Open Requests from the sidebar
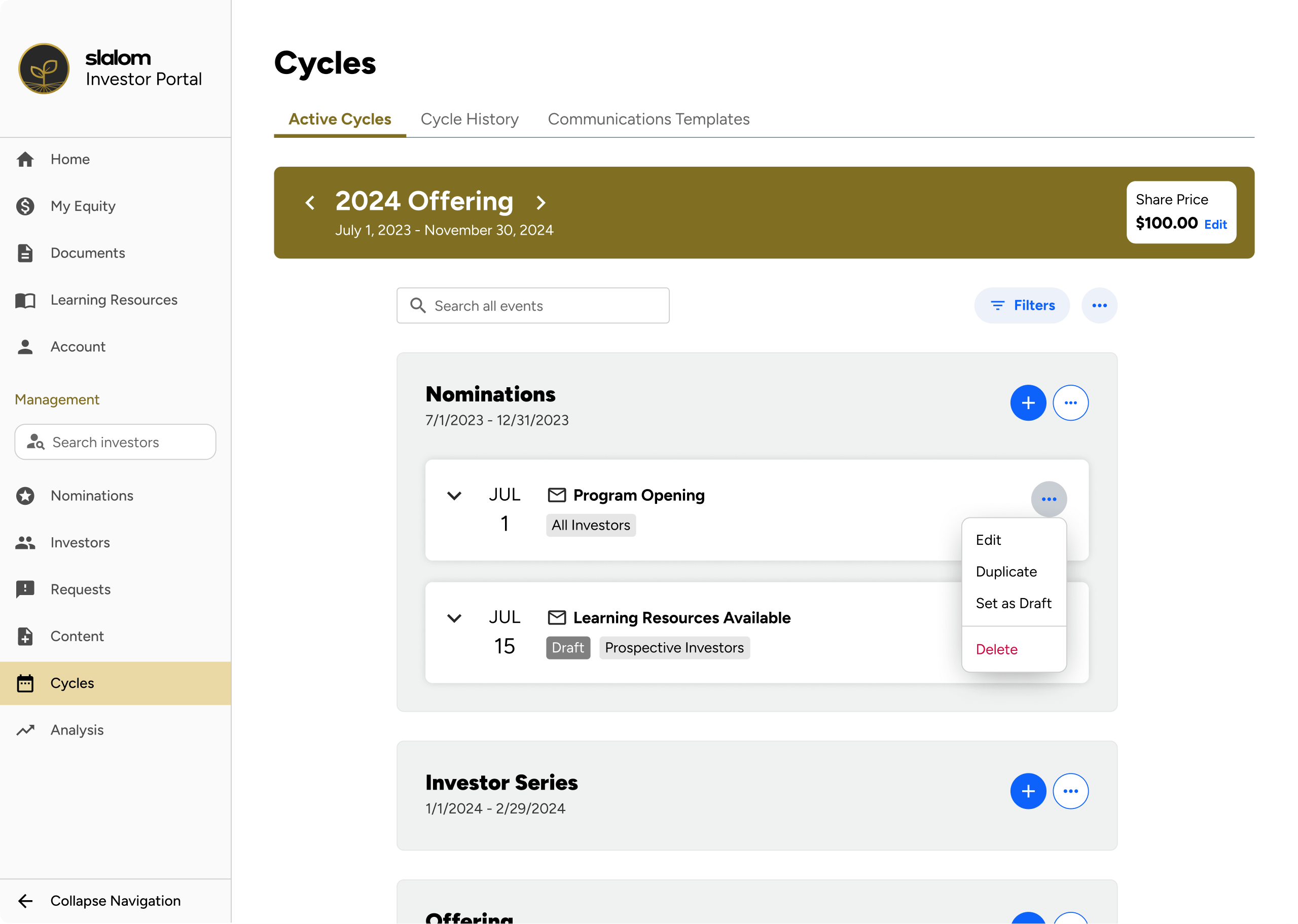The width and height of the screenshot is (1298, 924). point(80,589)
